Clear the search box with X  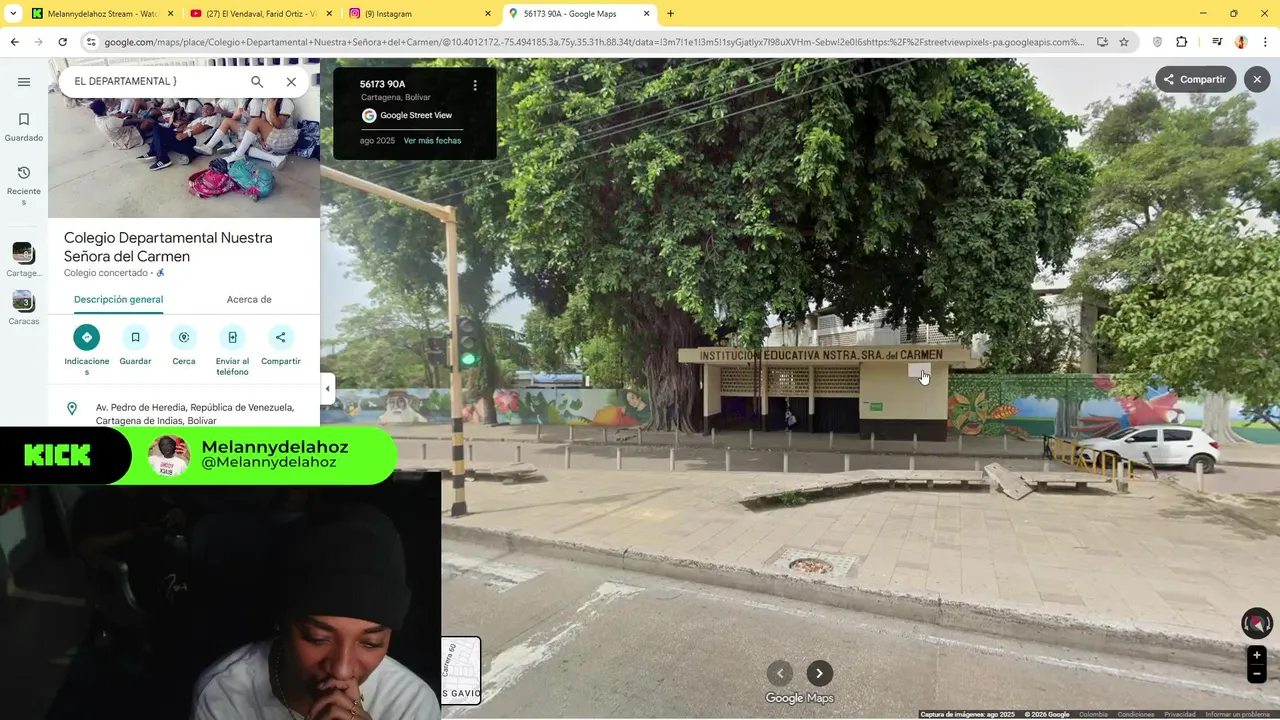[x=291, y=82]
